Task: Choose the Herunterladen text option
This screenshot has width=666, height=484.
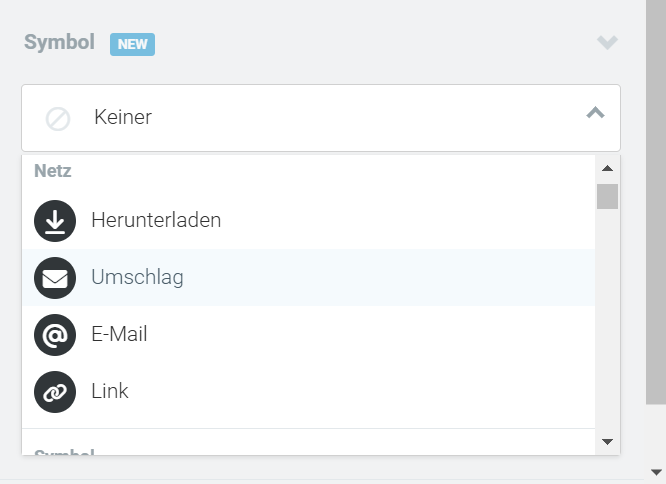Action: pyautogui.click(x=156, y=220)
